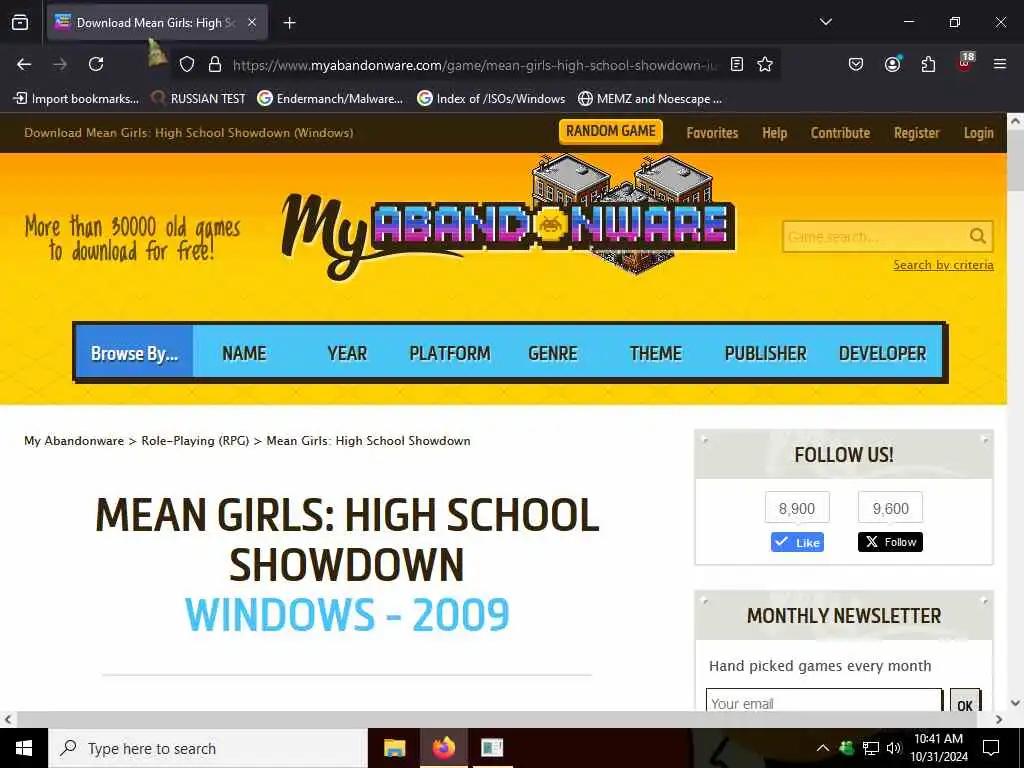Image resolution: width=1024 pixels, height=768 pixels.
Task: Open the Windows Start menu
Action: tap(24, 748)
